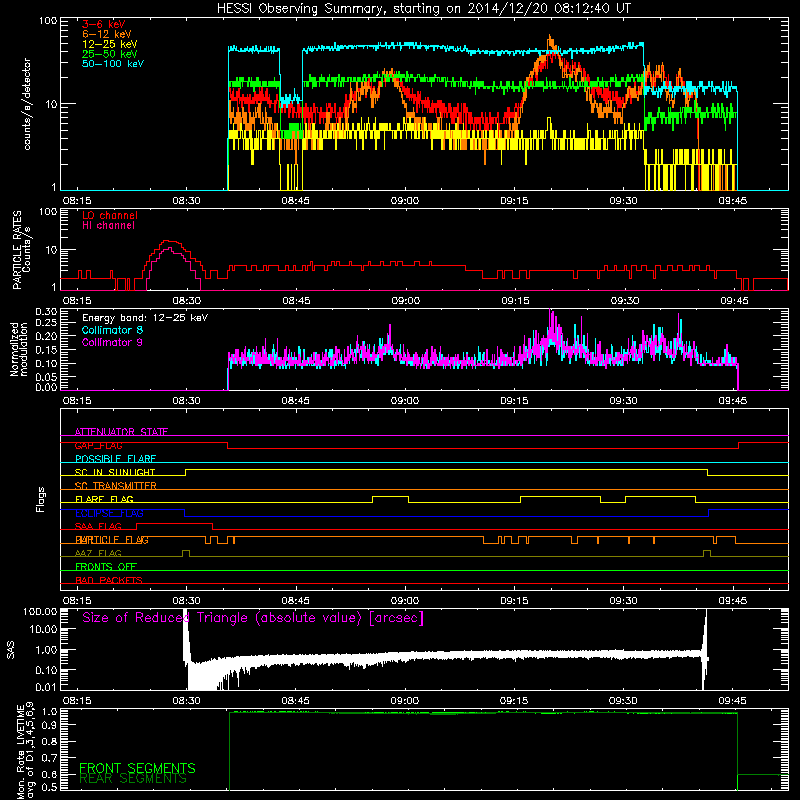Select the orange 6-12 keV legend label
This screenshot has width=800, height=800.
click(x=107, y=34)
